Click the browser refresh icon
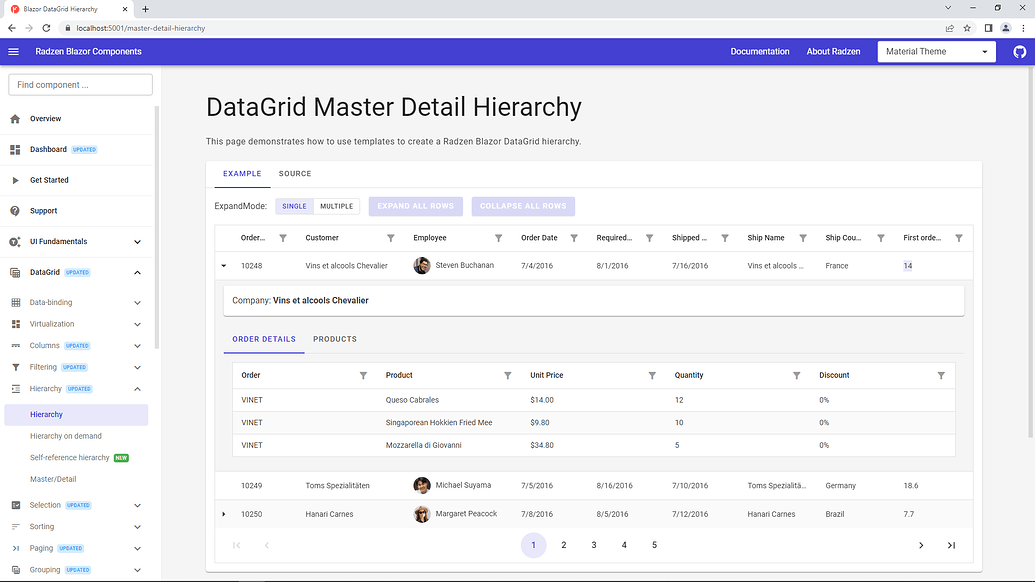Image resolution: width=1035 pixels, height=582 pixels. [x=46, y=28]
